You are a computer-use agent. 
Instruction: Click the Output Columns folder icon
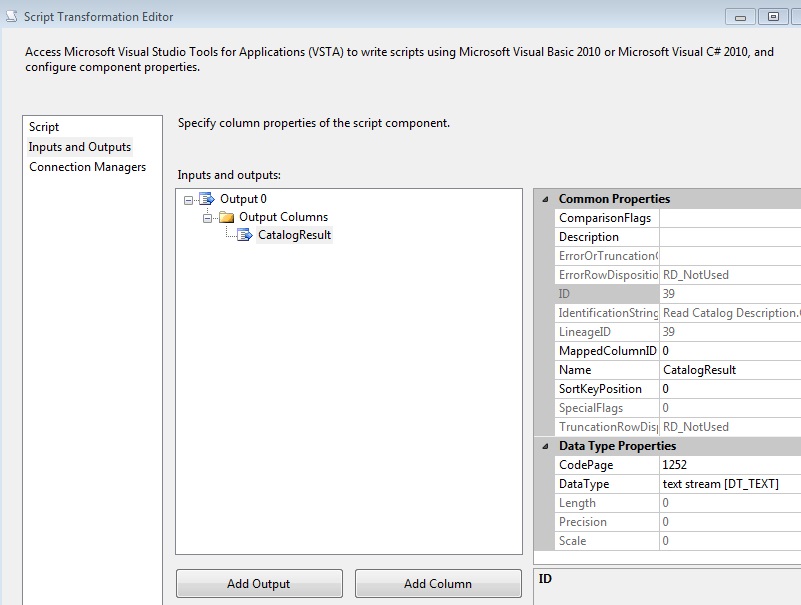click(226, 217)
